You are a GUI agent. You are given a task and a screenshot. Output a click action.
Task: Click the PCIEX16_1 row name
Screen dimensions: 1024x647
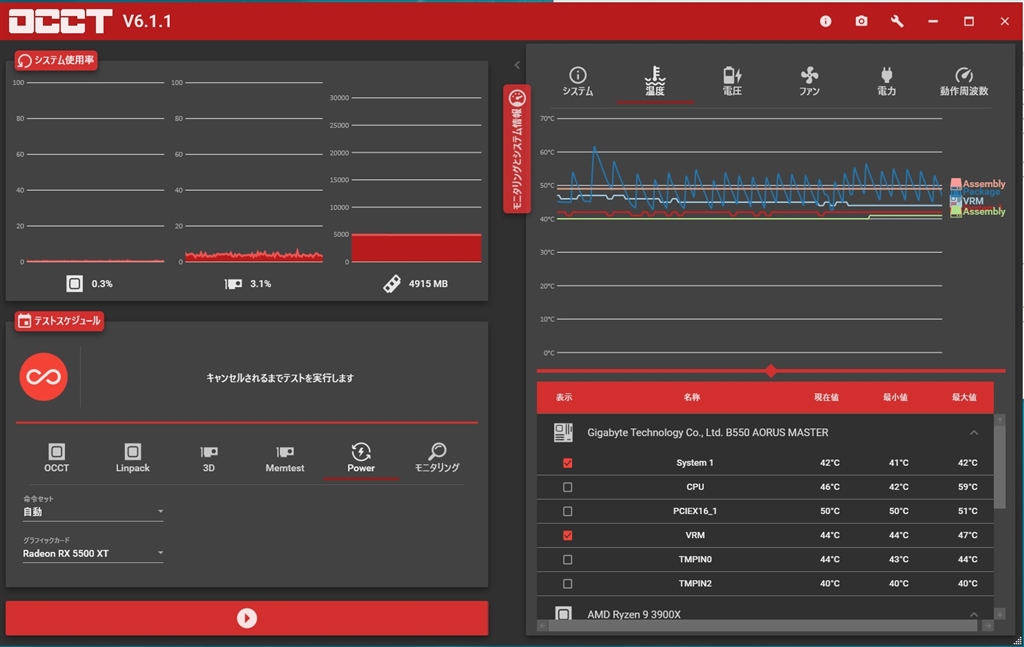695,511
